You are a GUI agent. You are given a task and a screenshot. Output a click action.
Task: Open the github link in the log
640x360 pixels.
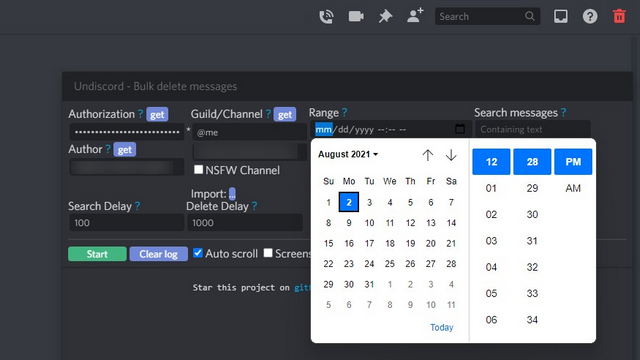[x=303, y=288]
